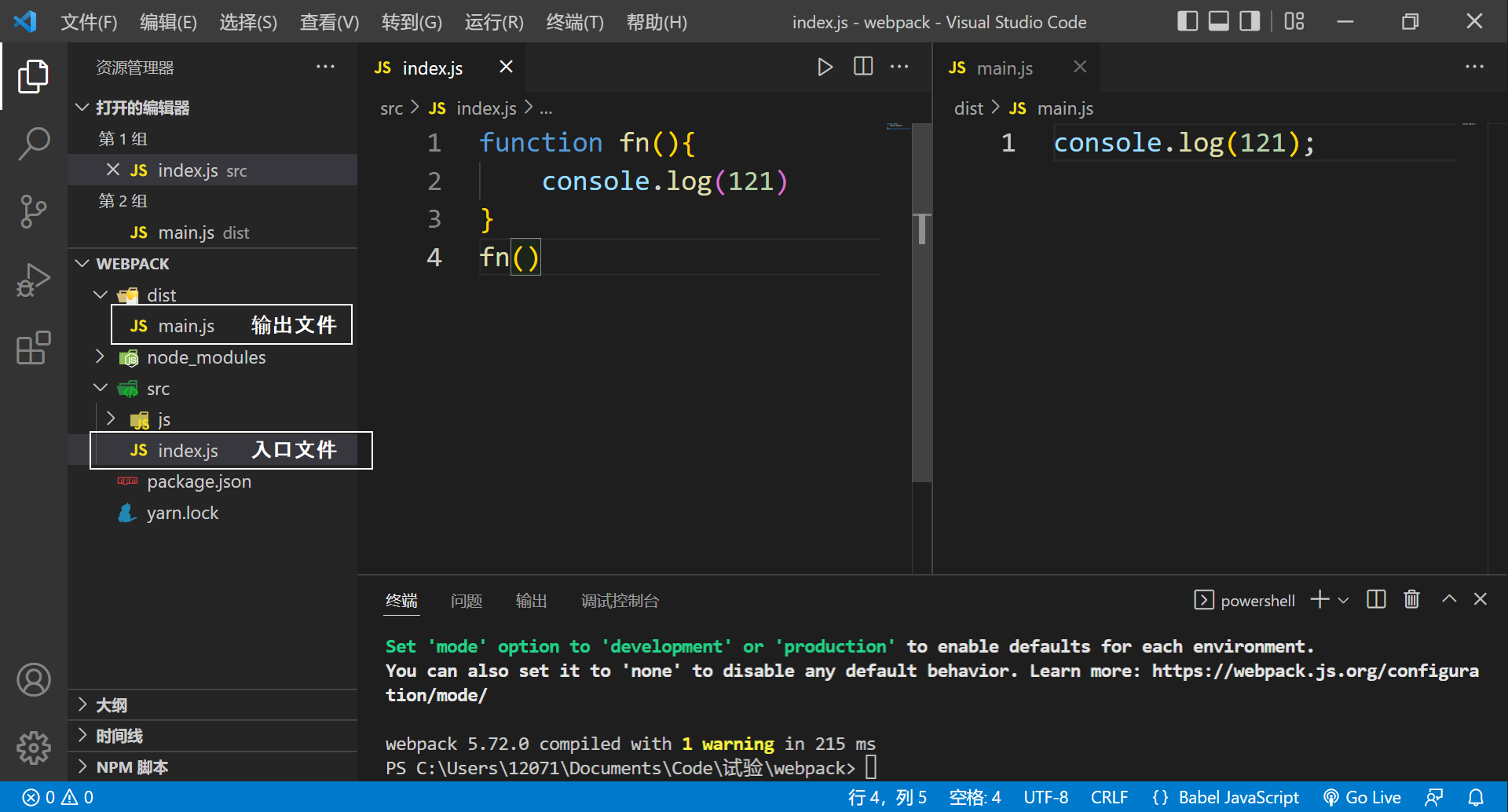1508x812 pixels.
Task: Open the Extensions view
Action: click(x=33, y=347)
